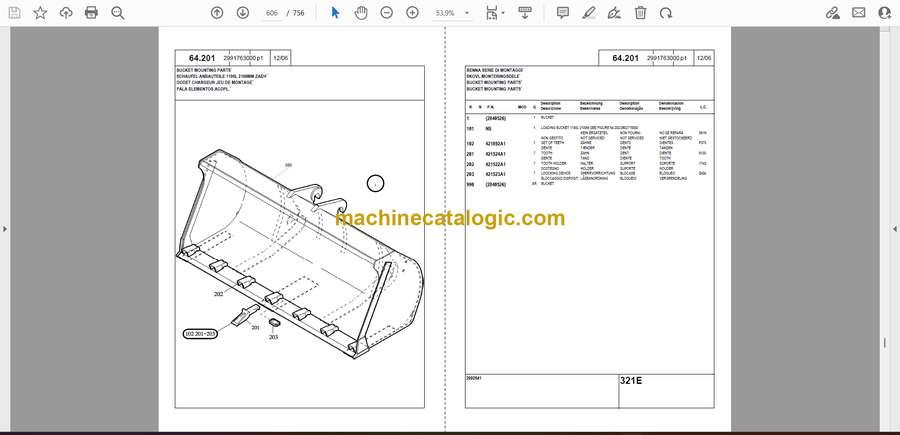This screenshot has height=435, width=900.
Task: Click the share link icon
Action: point(833,13)
